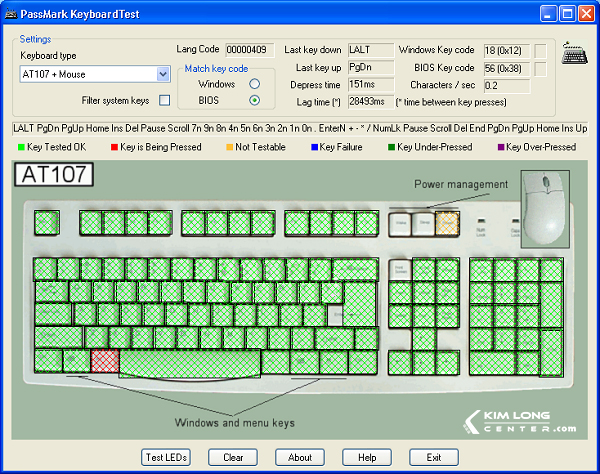Image resolution: width=600 pixels, height=474 pixels.
Task: Exit the application using Exit button
Action: tap(433, 457)
